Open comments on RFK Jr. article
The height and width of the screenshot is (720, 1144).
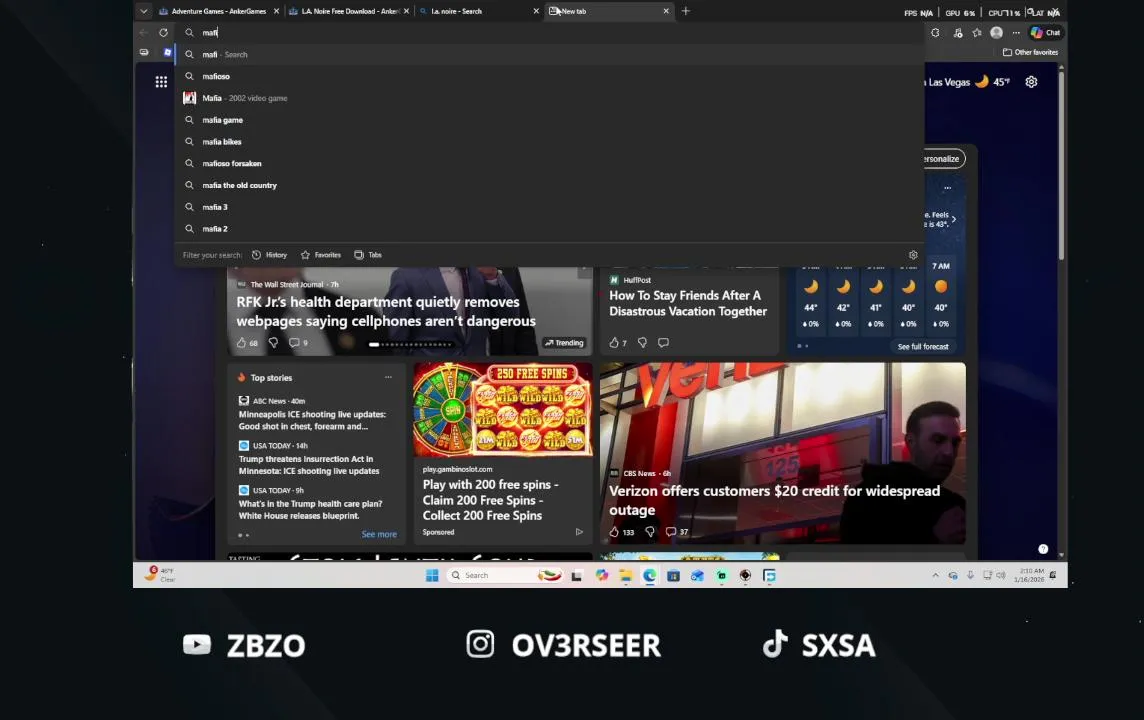(x=298, y=343)
